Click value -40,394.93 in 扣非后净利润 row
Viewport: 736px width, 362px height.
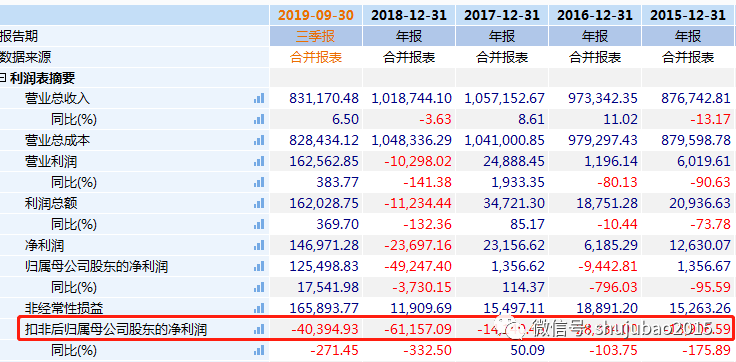pos(325,330)
